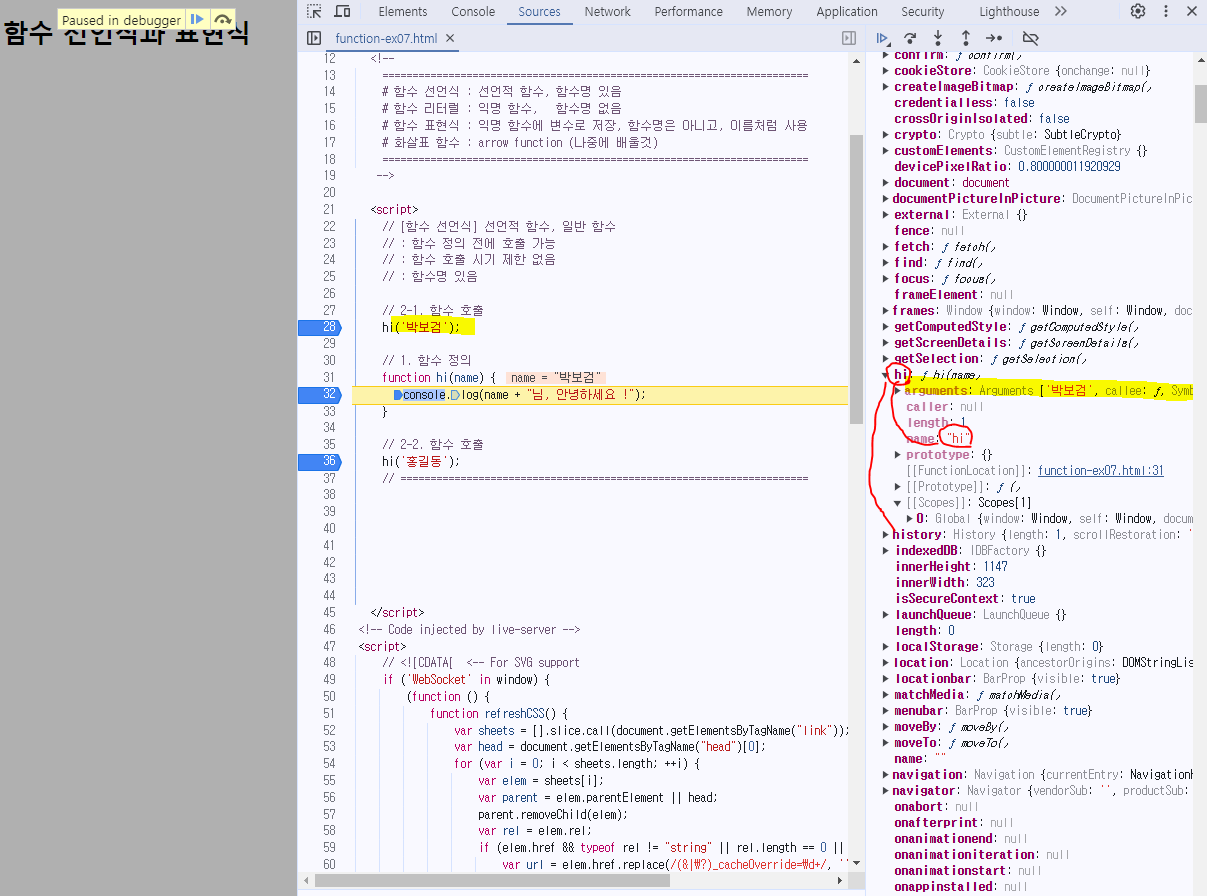Step into the next function call

[x=938, y=38]
